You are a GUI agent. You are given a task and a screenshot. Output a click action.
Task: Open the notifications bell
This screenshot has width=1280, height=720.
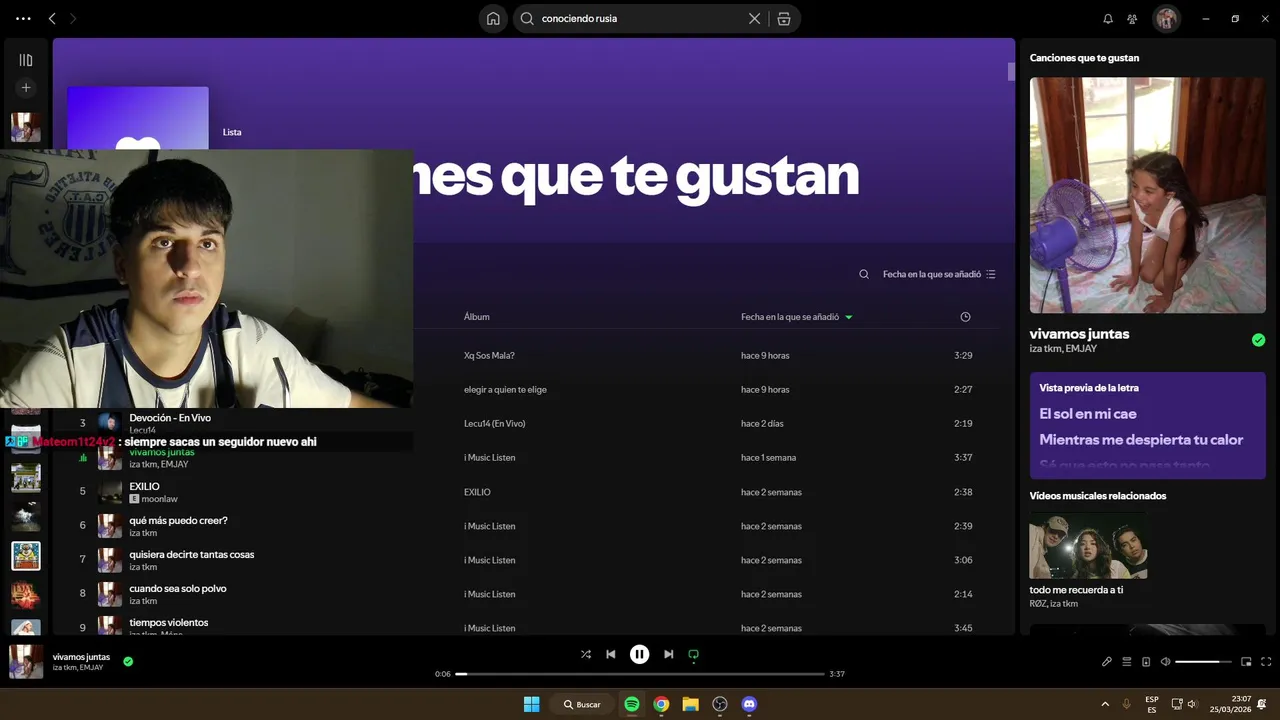(x=1108, y=19)
